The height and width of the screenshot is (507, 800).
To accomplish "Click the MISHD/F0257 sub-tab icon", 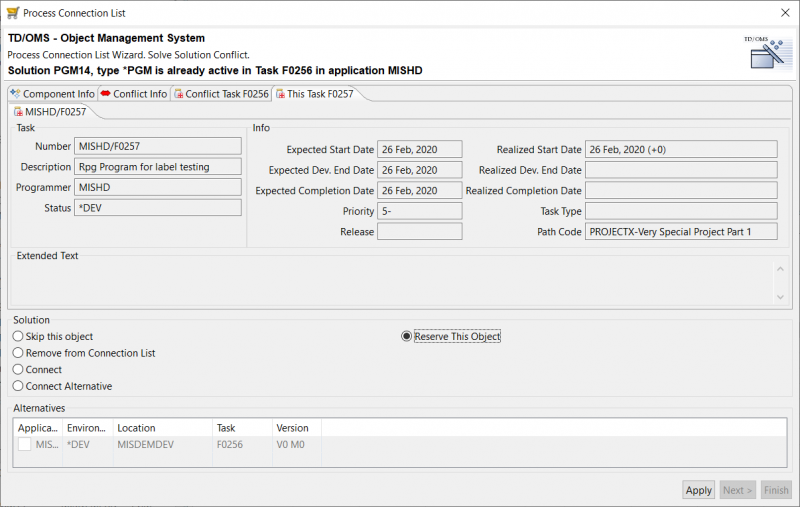I will point(19,112).
